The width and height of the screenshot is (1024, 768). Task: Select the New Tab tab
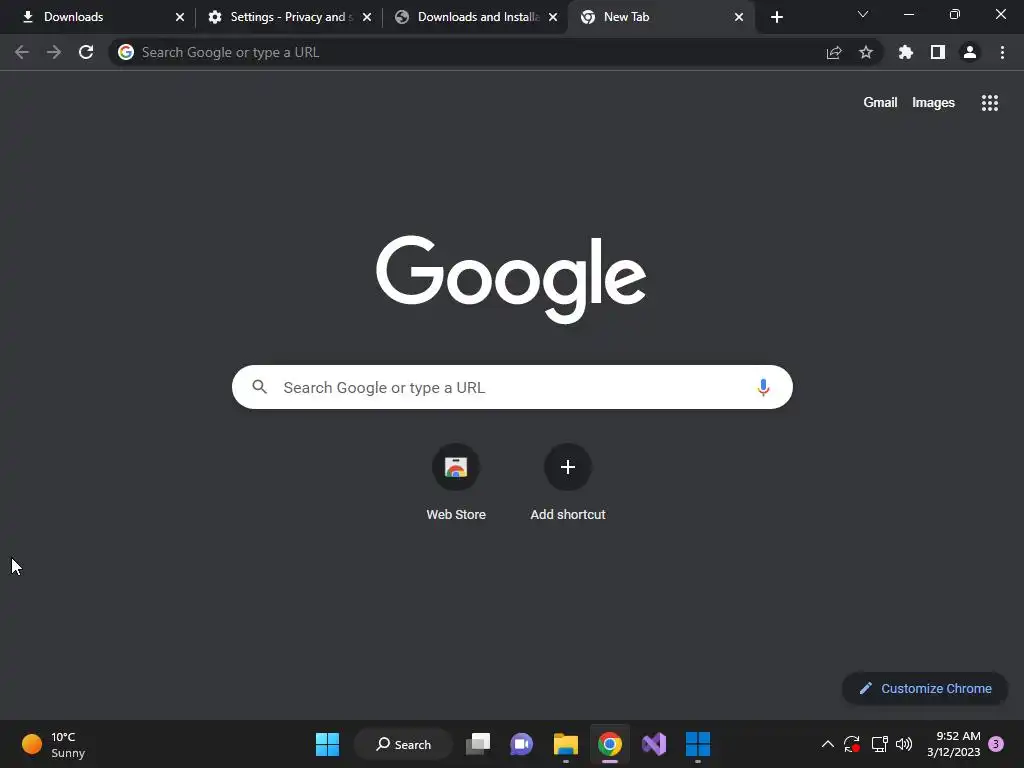pyautogui.click(x=661, y=17)
